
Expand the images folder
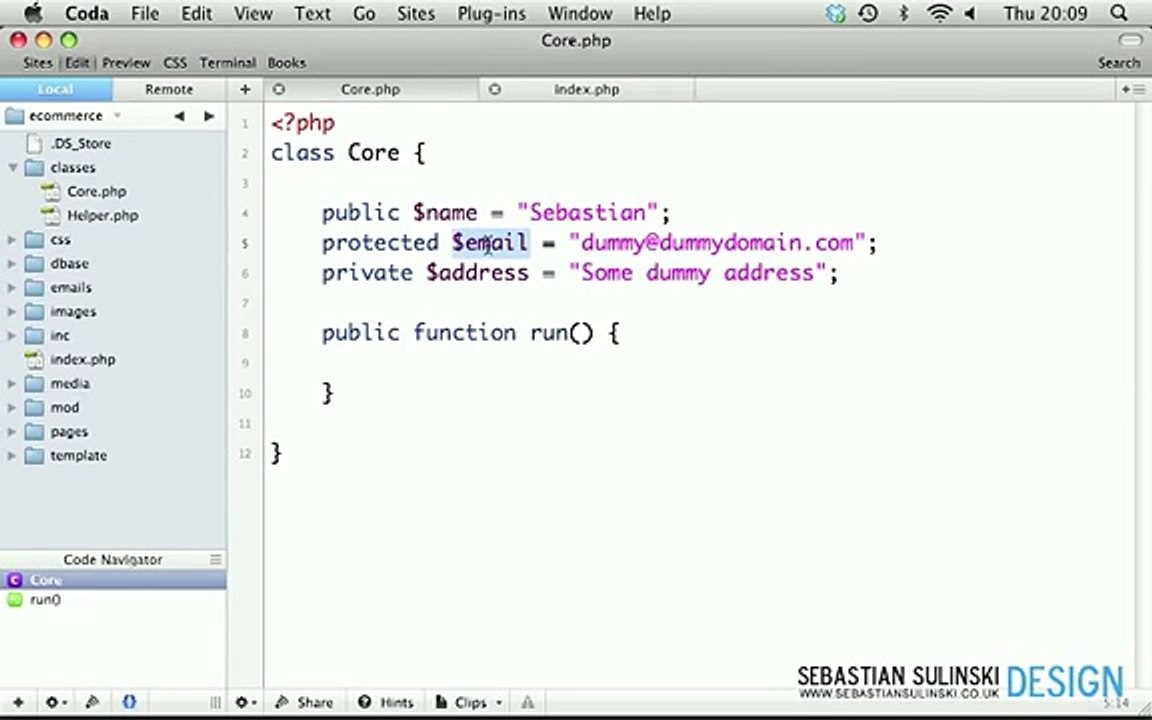[x=12, y=312]
